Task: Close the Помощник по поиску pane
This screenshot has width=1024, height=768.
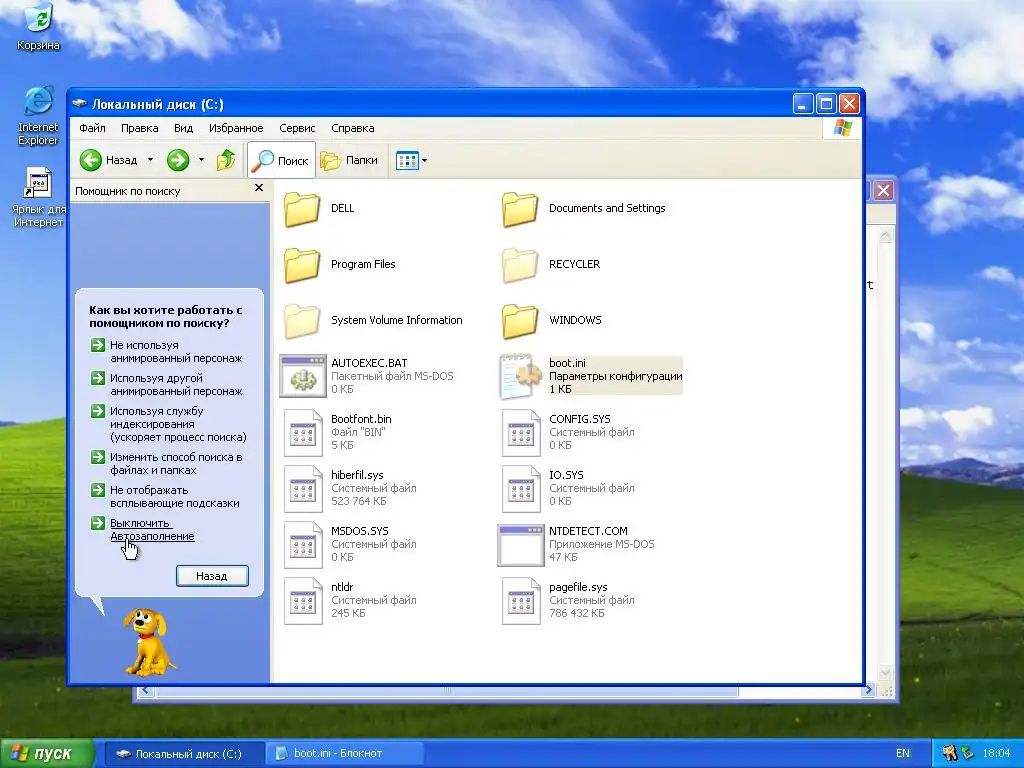Action: point(259,188)
